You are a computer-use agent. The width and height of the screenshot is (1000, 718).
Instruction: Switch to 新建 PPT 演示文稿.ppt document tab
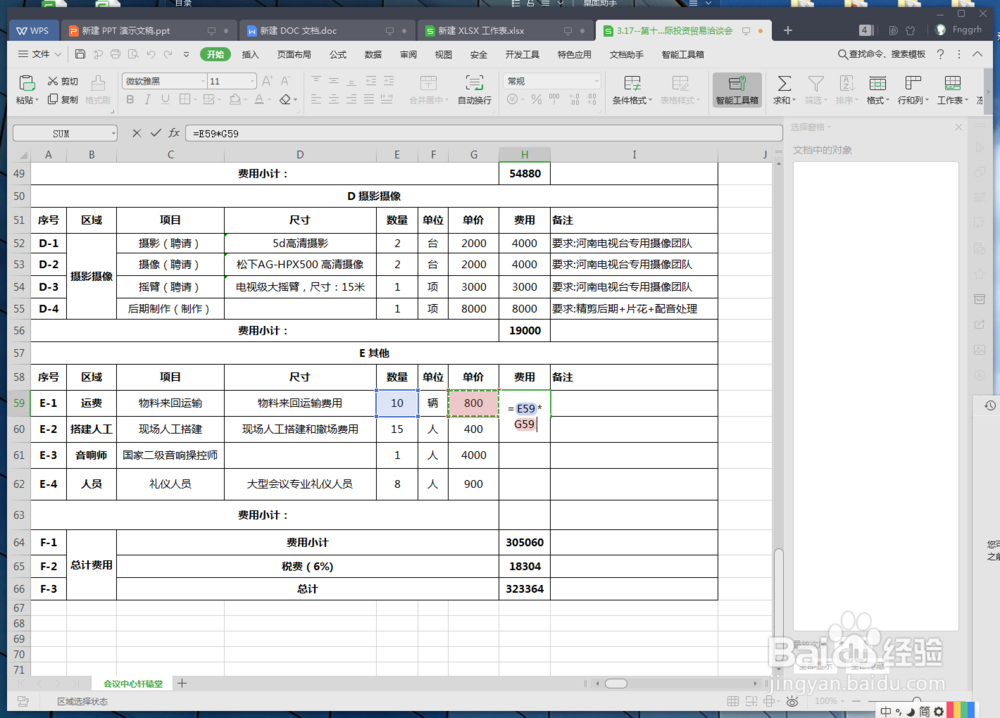148,31
